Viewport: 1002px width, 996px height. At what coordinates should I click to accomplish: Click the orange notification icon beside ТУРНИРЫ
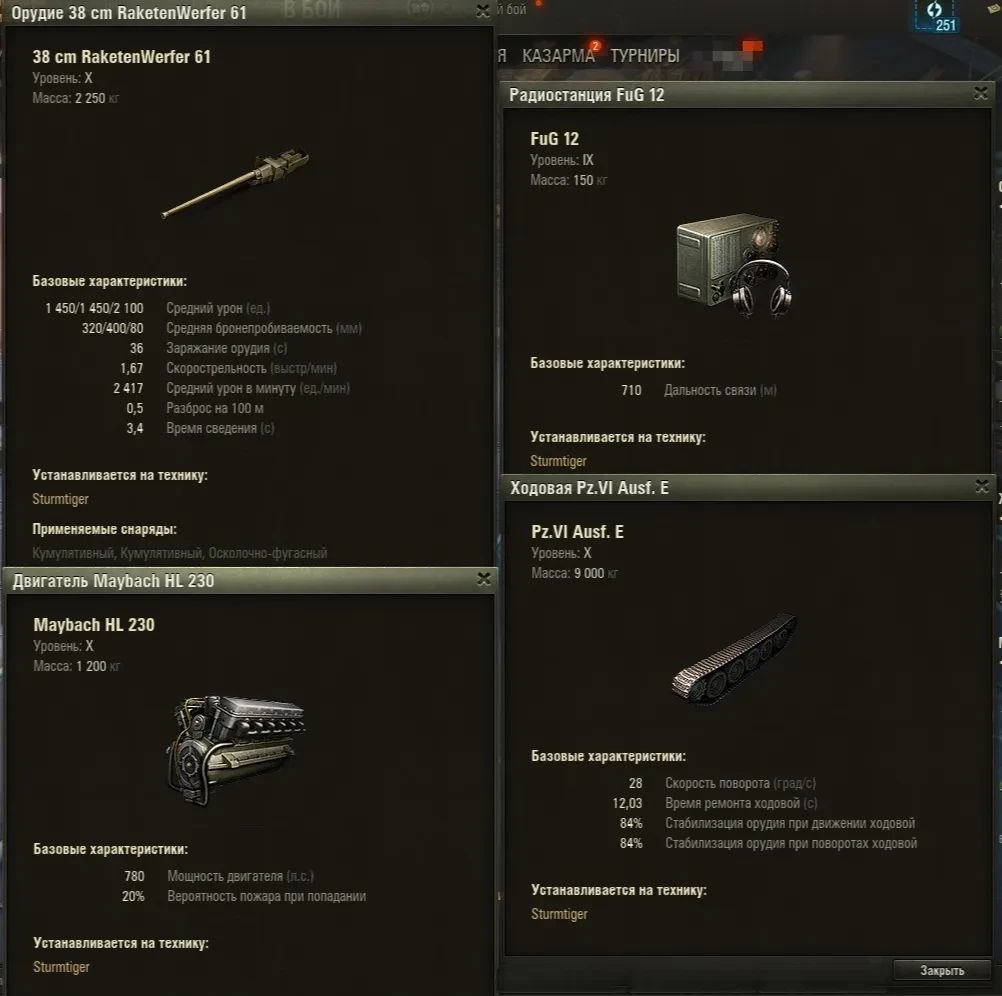753,47
